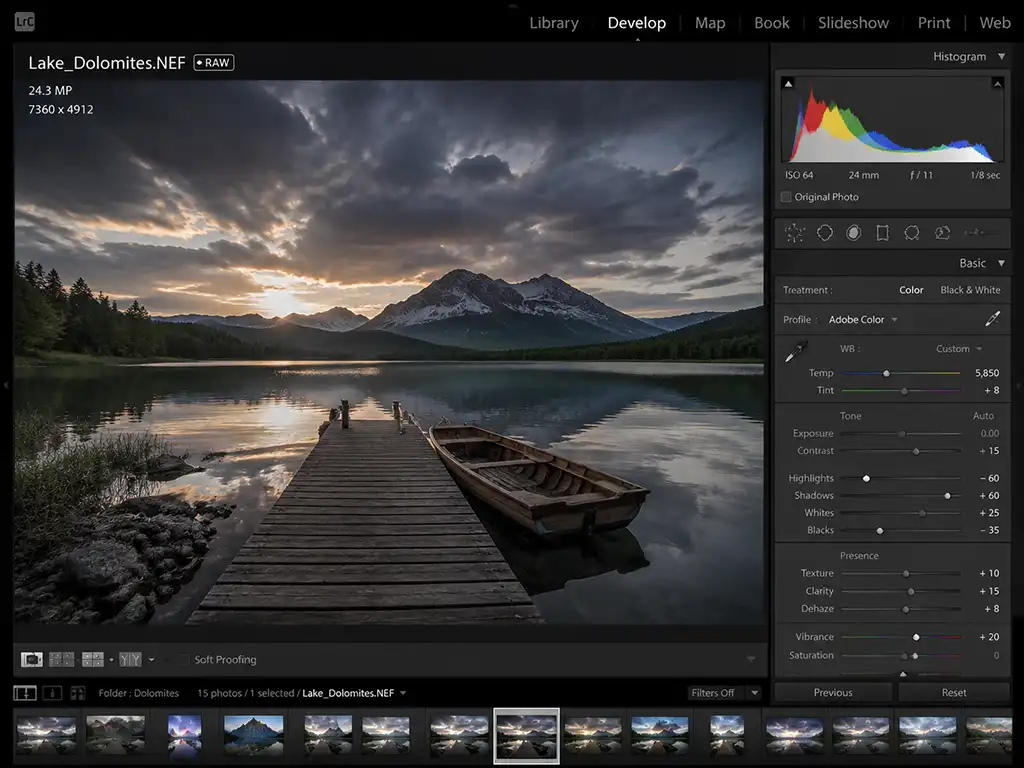Open the before/after Y|Y options dropdown arrow
Image resolution: width=1024 pixels, height=768 pixels.
[x=152, y=660]
